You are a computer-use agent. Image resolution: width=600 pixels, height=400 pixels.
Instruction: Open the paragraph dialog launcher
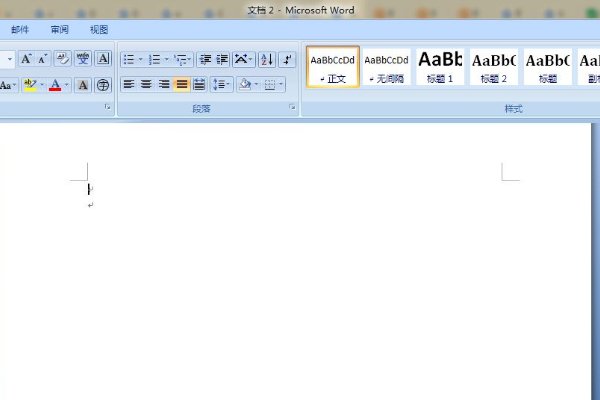click(292, 106)
